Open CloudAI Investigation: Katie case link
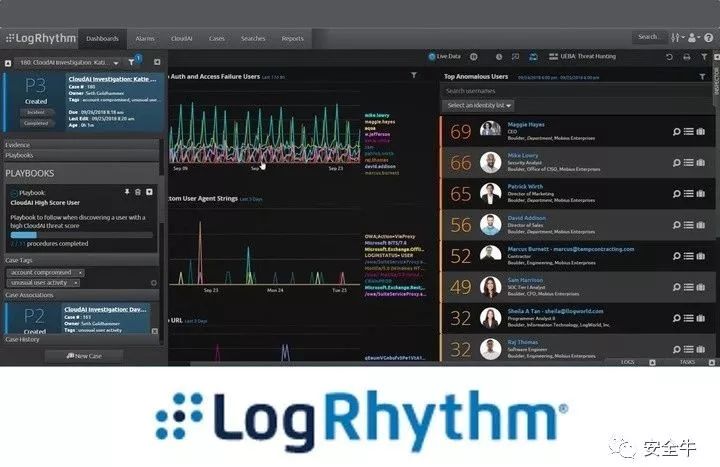The height and width of the screenshot is (467, 720). click(112, 79)
